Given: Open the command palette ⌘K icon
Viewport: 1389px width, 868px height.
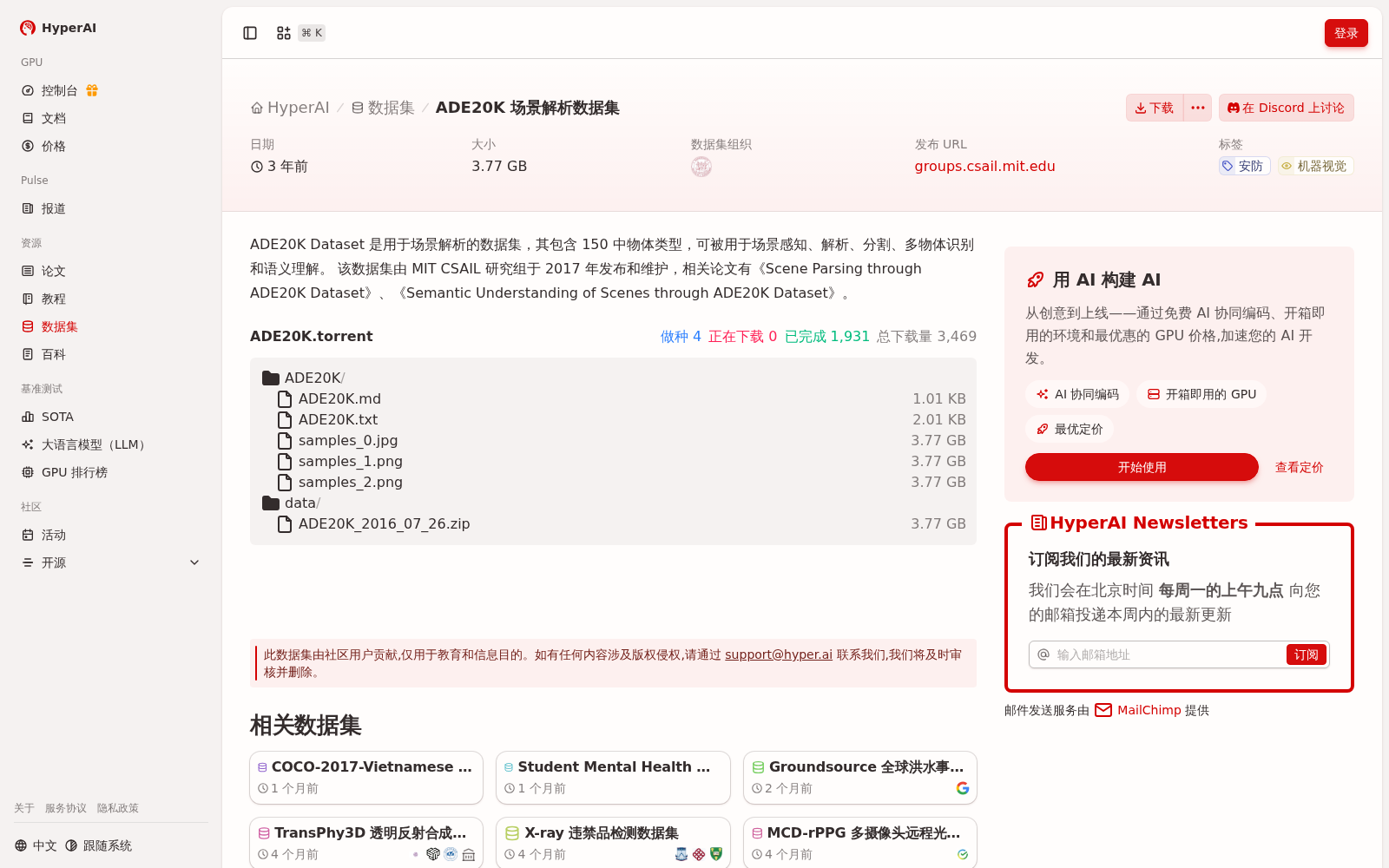Looking at the screenshot, I should [x=300, y=33].
